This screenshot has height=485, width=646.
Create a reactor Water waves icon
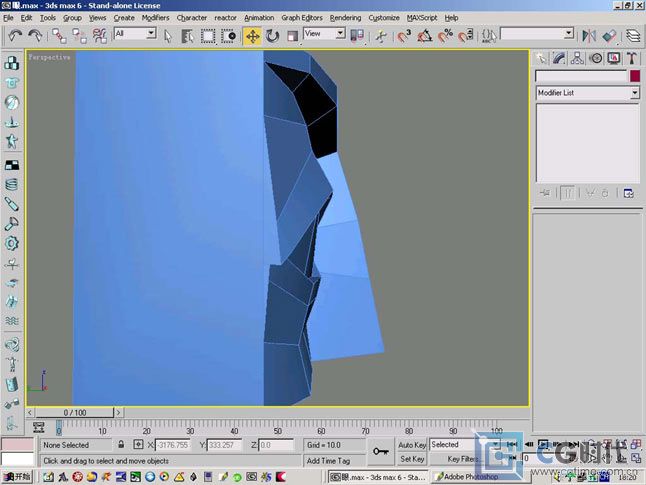pyautogui.click(x=12, y=321)
